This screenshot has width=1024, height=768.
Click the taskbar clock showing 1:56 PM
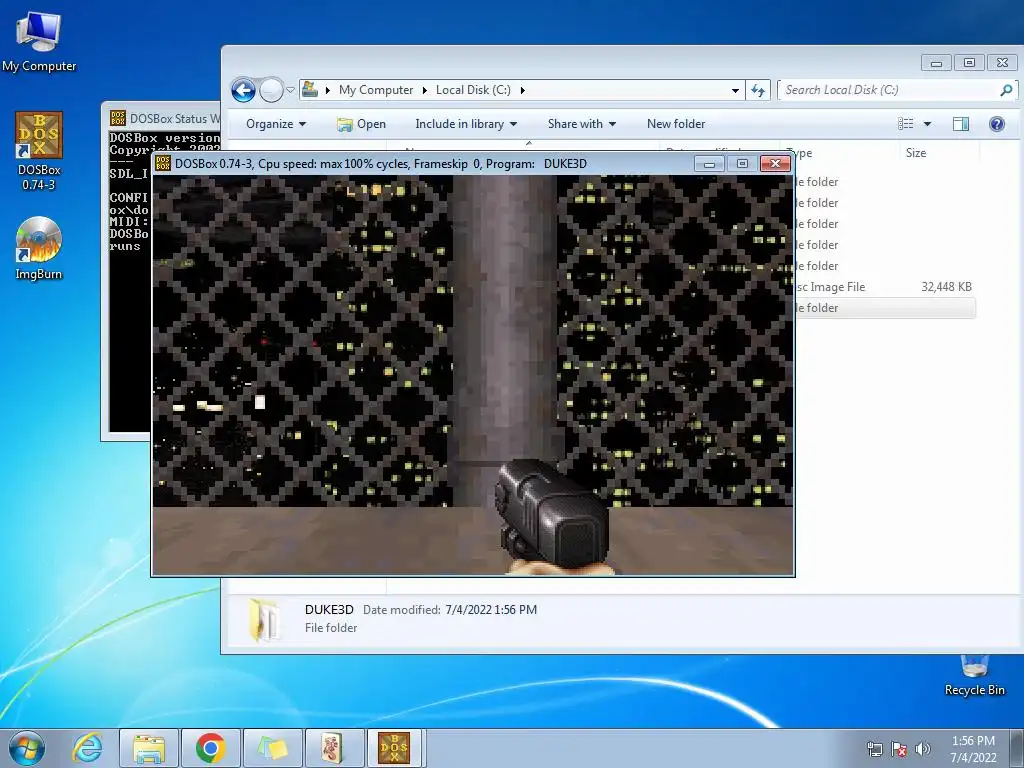click(x=973, y=749)
